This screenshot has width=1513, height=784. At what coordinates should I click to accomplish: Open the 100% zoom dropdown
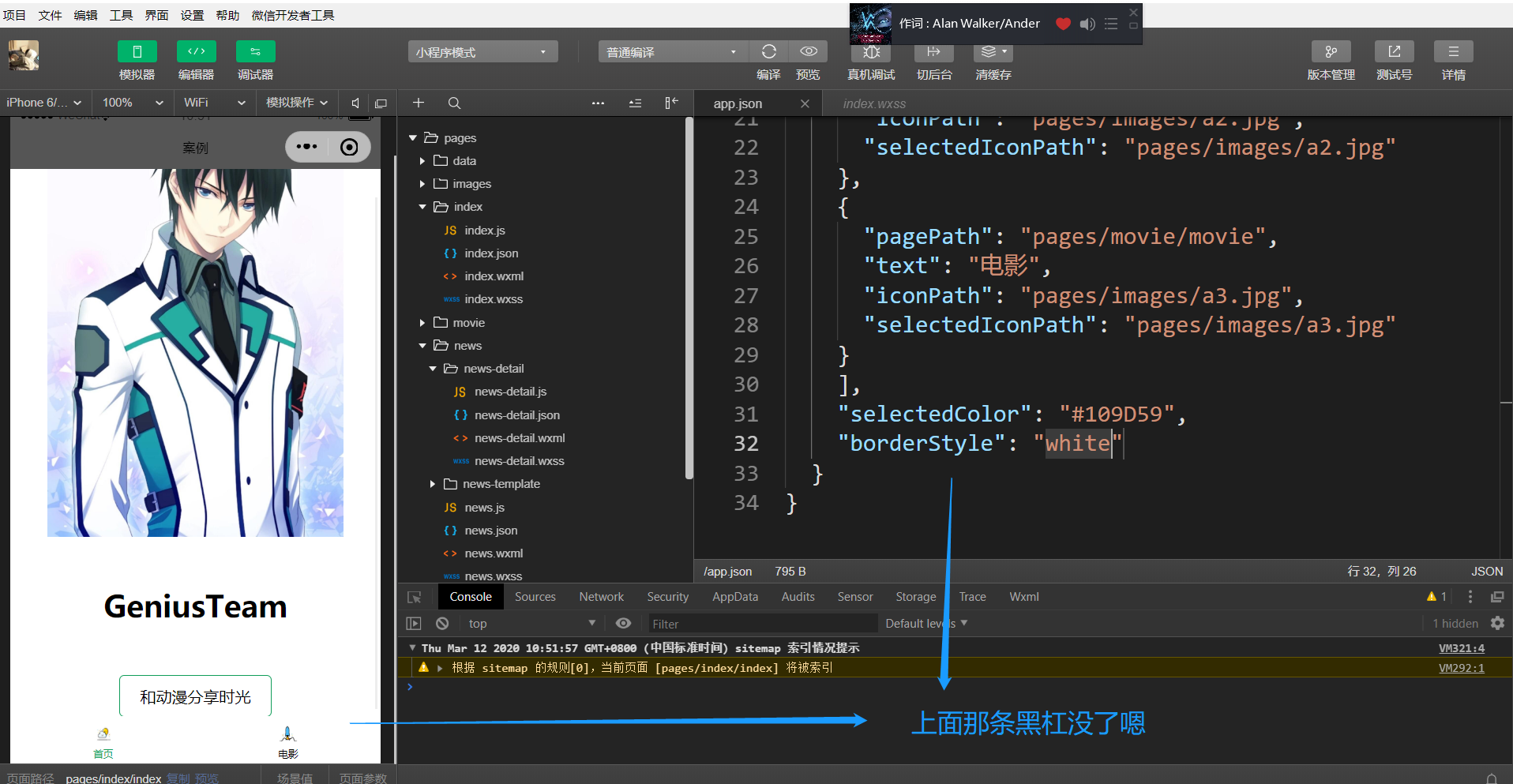(133, 103)
